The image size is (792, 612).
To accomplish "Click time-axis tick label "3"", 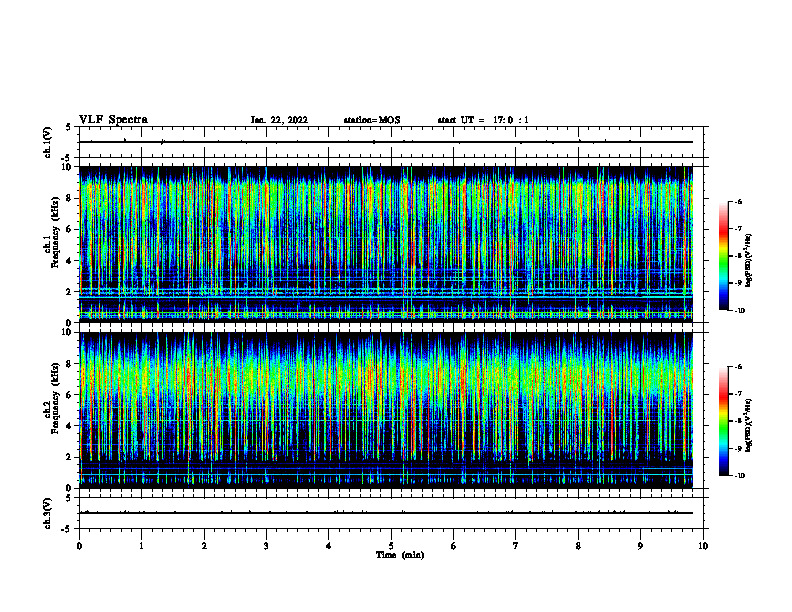I will 266,546.
